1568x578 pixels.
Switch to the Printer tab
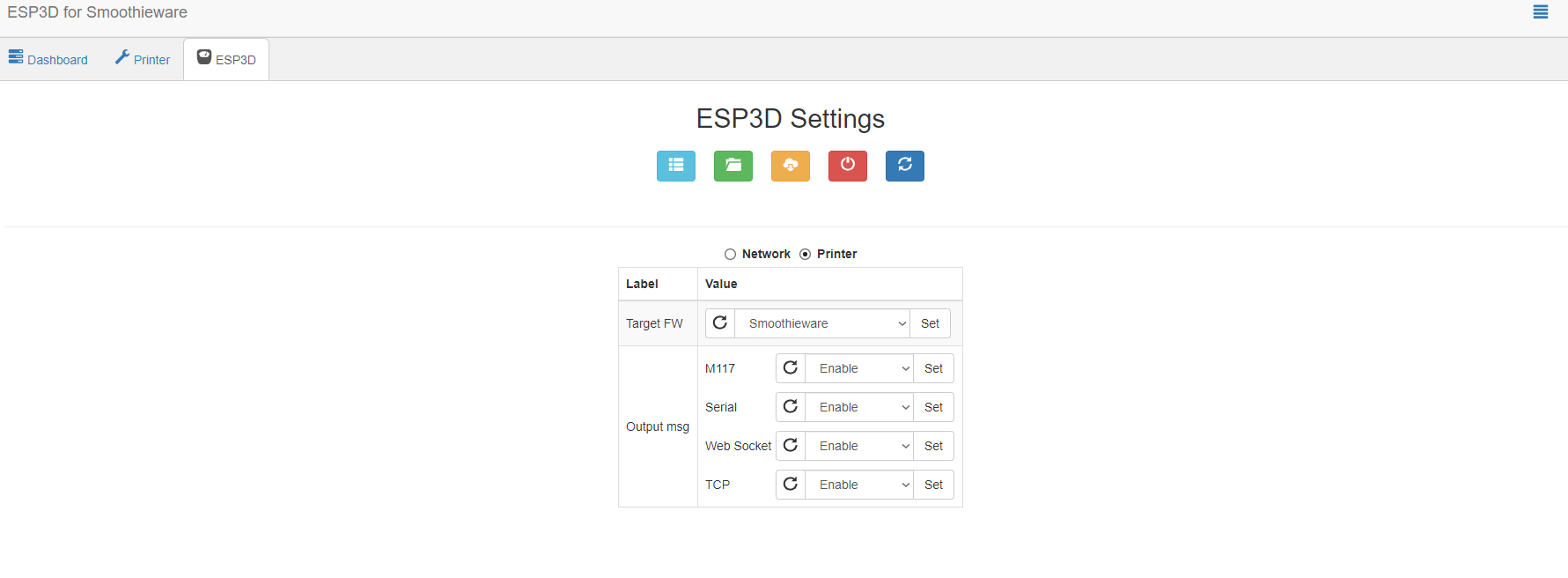143,59
